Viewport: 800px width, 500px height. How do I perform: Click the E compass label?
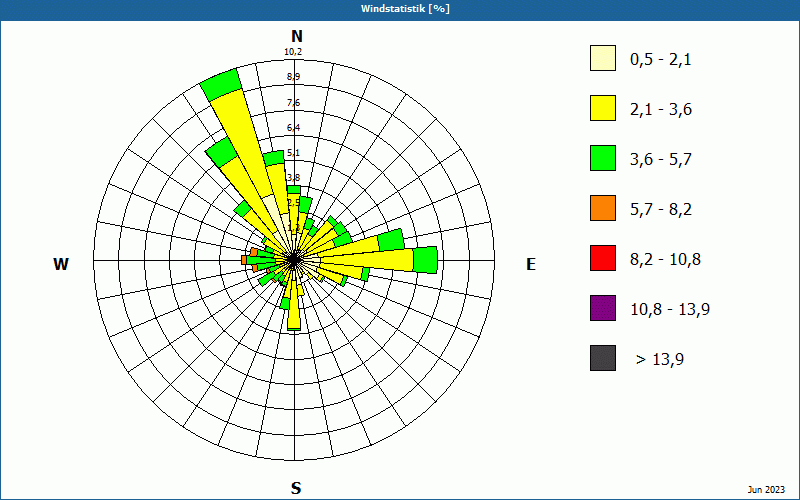click(531, 264)
